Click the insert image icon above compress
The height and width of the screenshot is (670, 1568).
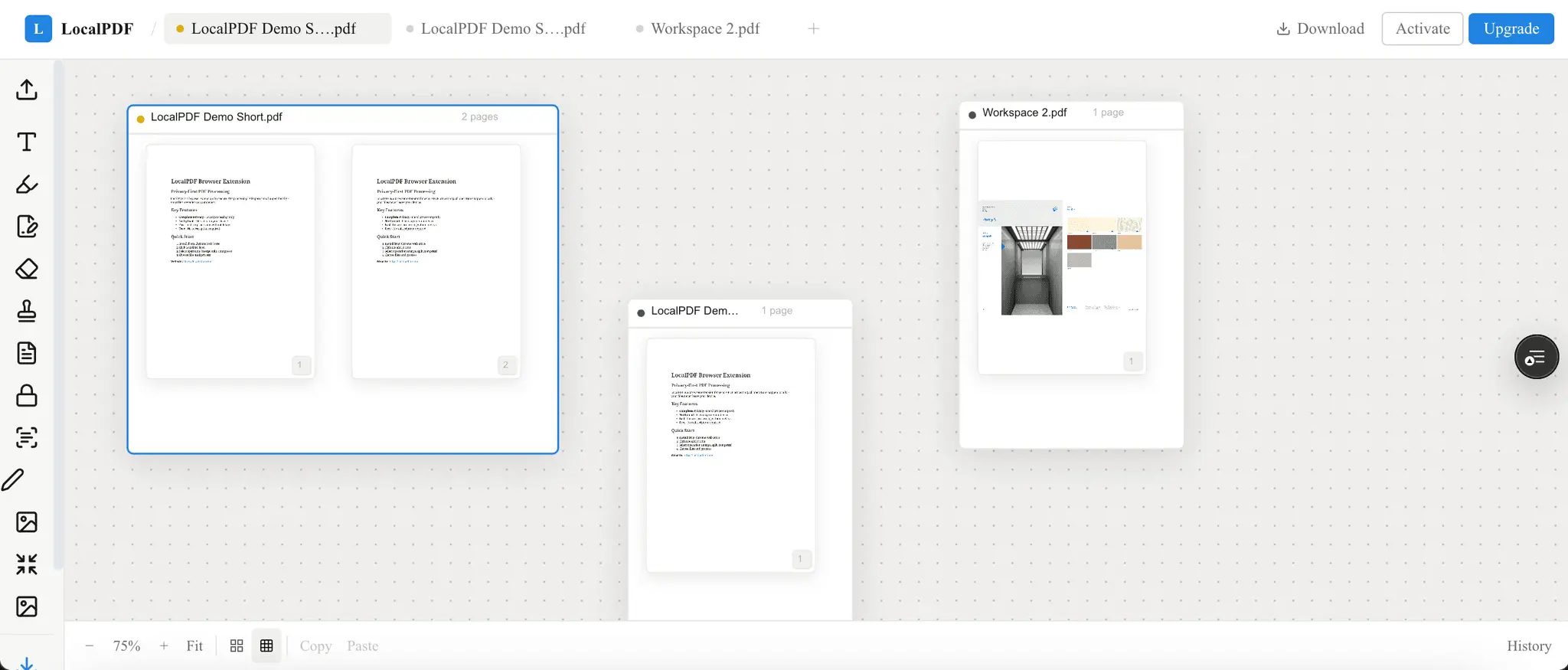point(27,522)
